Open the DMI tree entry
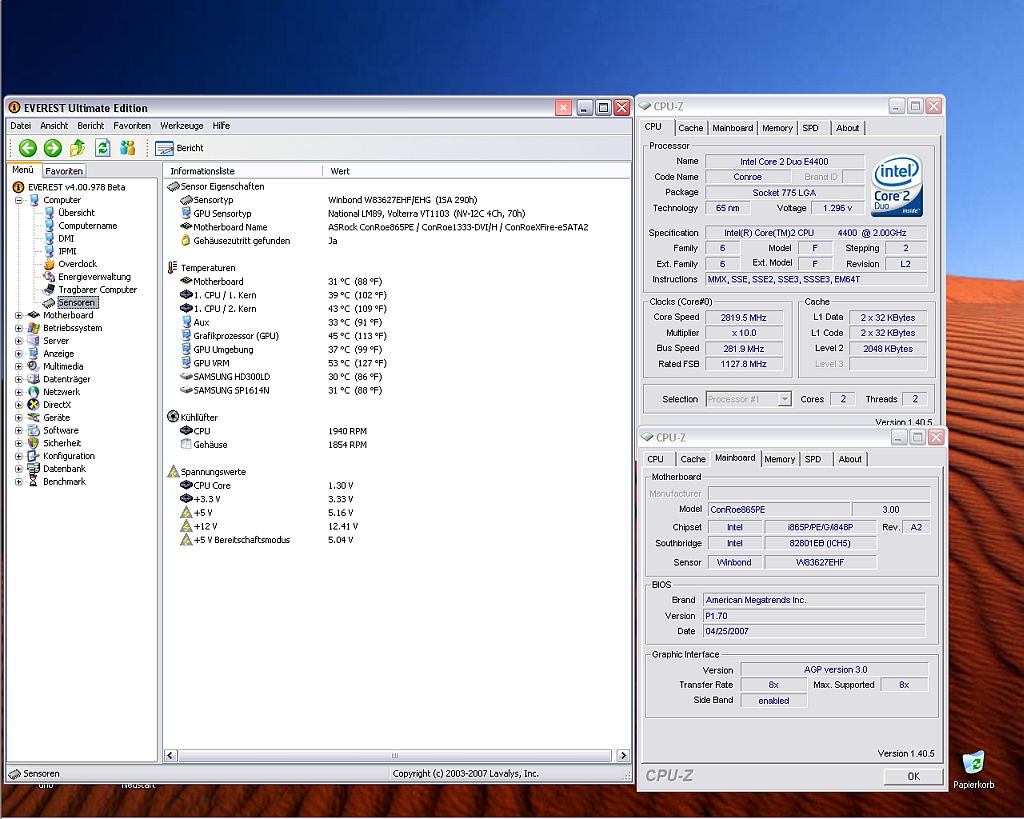 66,238
